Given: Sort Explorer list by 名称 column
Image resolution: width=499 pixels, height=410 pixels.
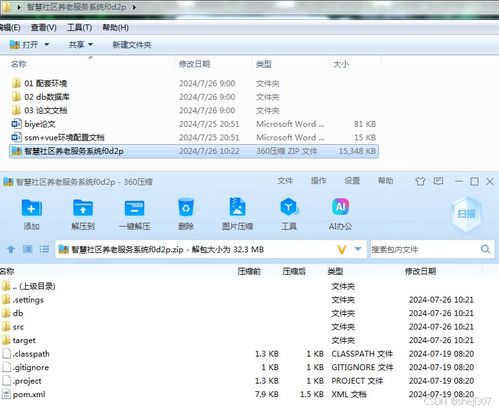Looking at the screenshot, I should pos(19,64).
